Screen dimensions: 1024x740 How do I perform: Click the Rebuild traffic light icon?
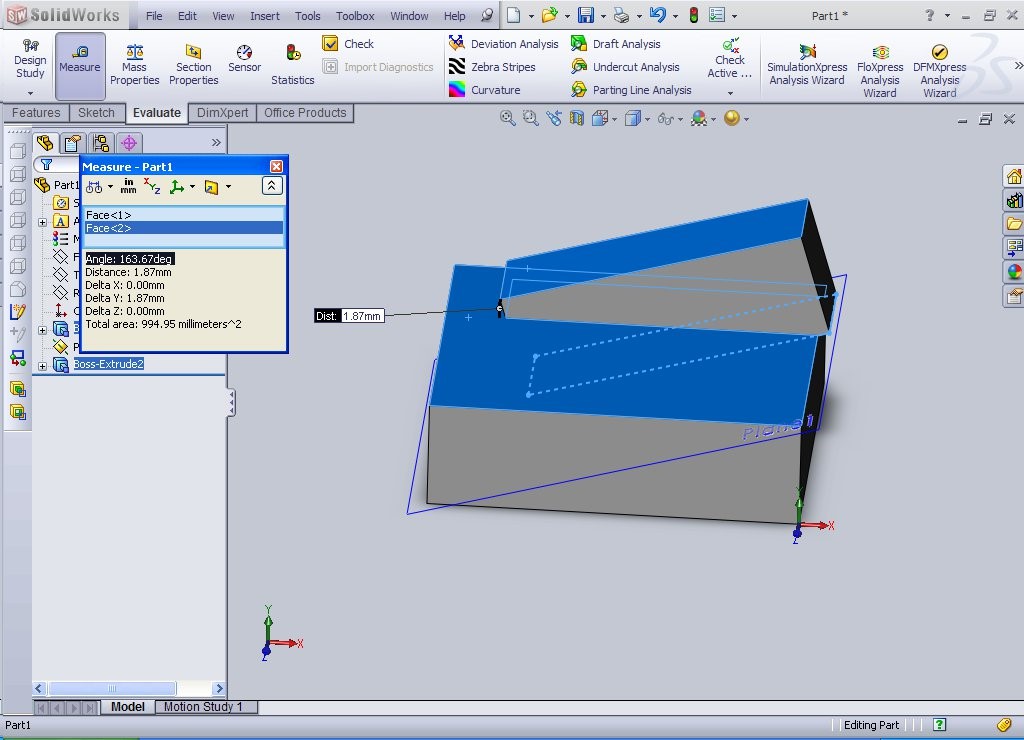694,15
